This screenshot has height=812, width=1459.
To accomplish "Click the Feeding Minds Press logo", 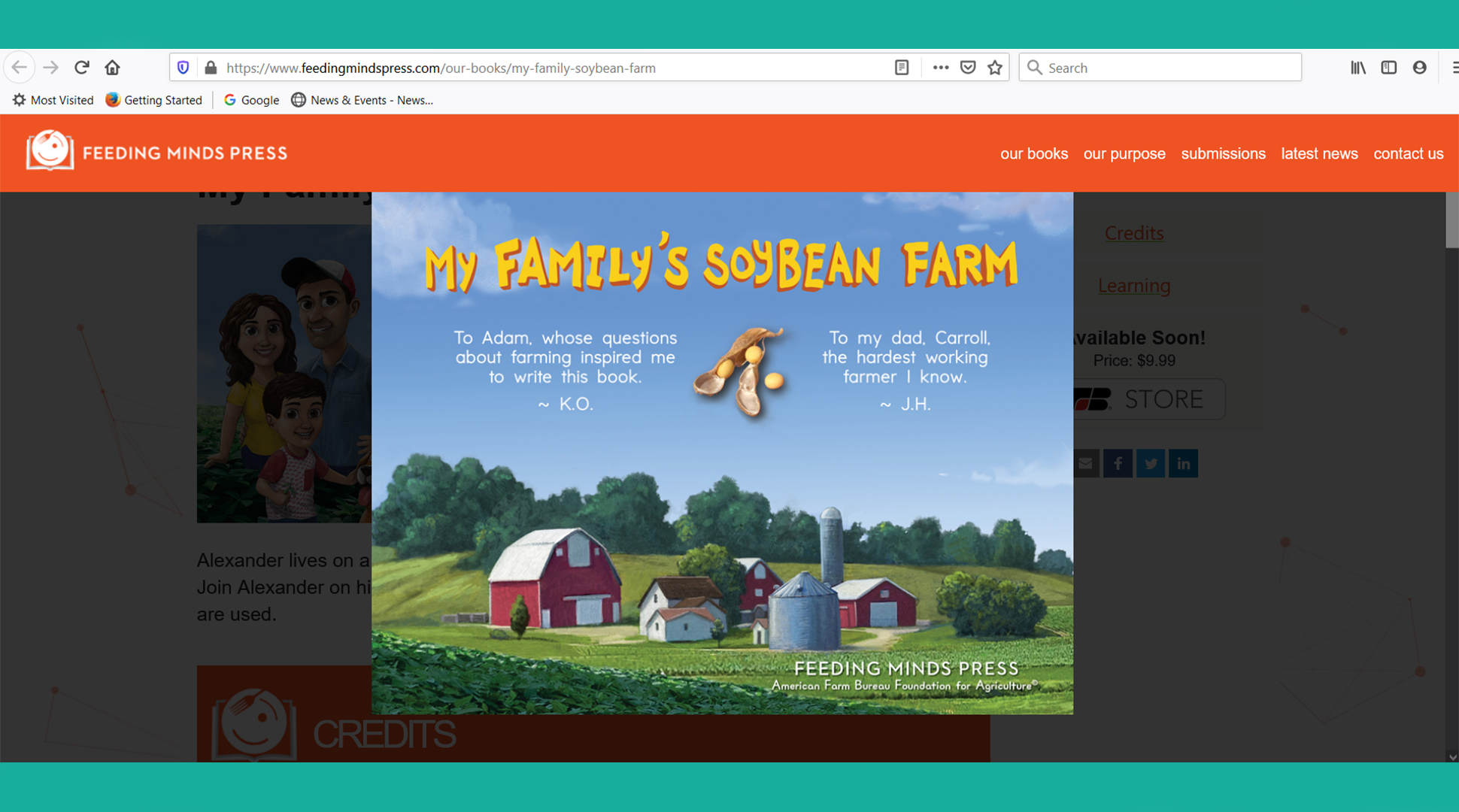I will 157,151.
